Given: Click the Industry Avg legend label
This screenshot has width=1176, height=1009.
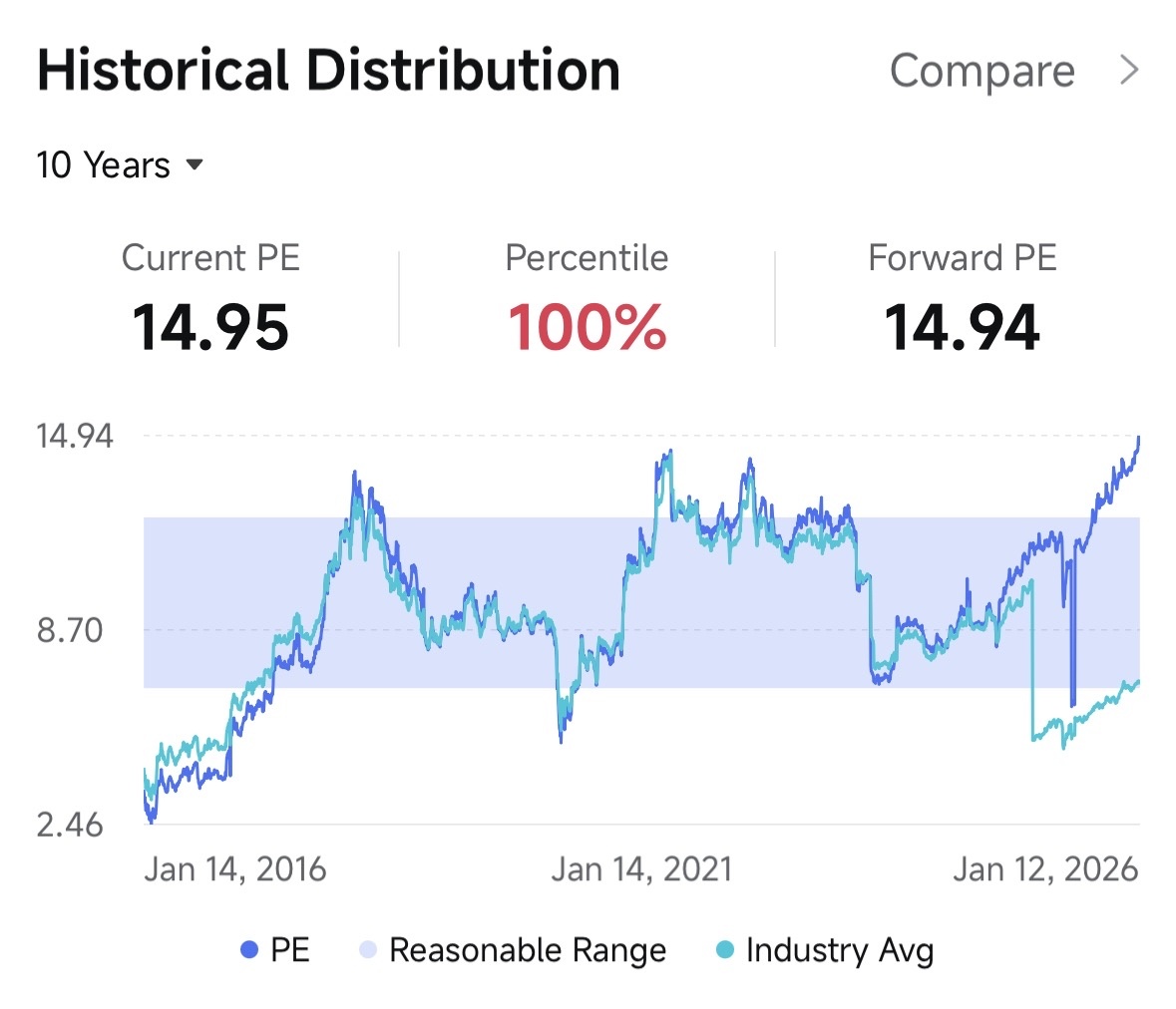Looking at the screenshot, I should click(839, 950).
